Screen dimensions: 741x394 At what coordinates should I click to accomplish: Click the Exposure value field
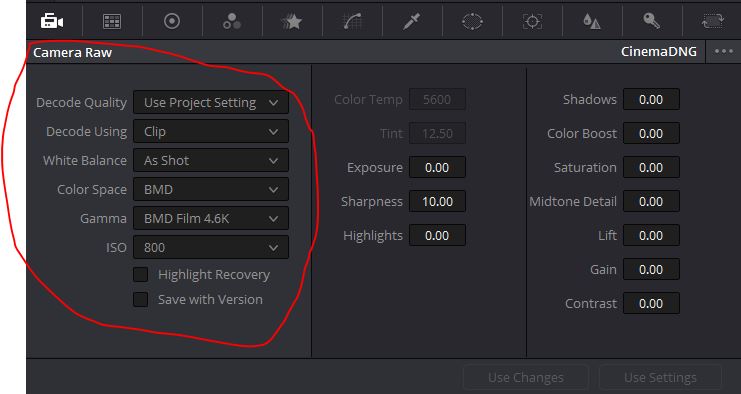pyautogui.click(x=437, y=168)
